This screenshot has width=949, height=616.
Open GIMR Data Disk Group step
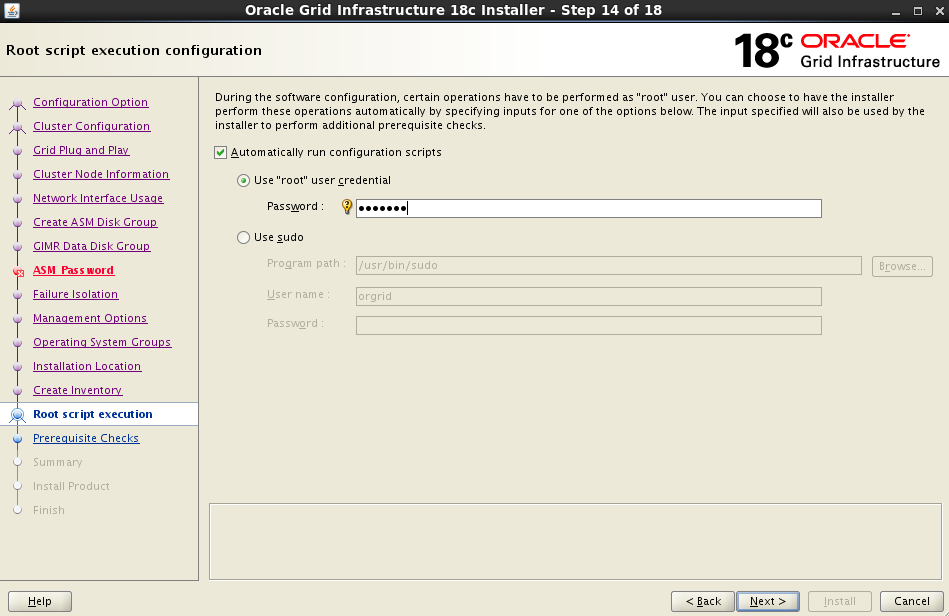click(x=91, y=246)
